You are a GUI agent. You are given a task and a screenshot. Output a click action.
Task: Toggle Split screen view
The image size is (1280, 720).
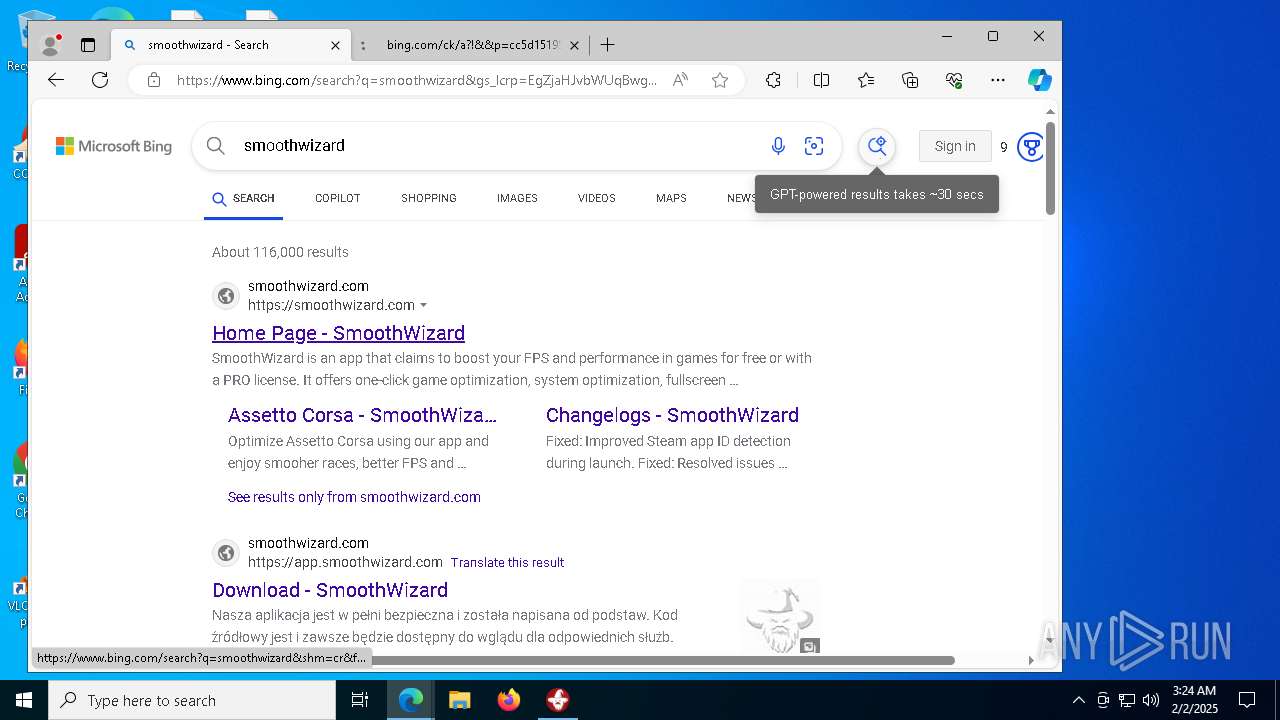point(821,80)
